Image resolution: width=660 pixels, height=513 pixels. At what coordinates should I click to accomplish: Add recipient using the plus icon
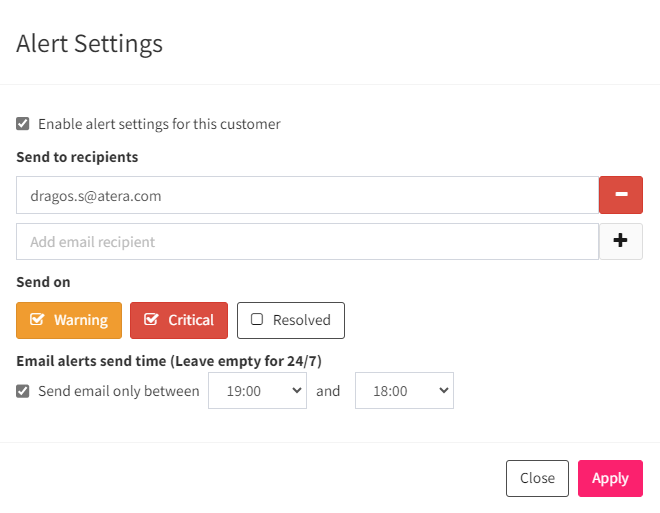621,242
